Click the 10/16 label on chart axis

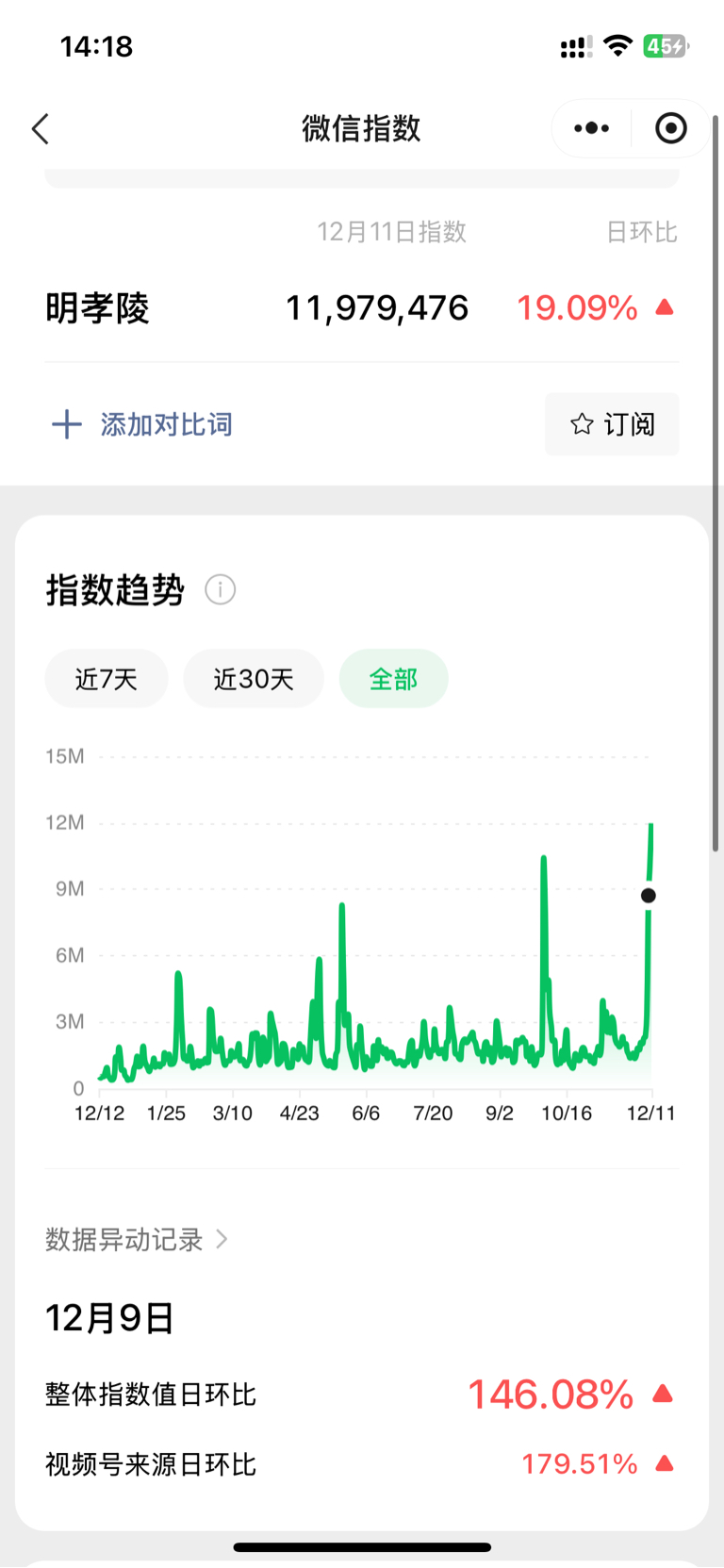567,1114
